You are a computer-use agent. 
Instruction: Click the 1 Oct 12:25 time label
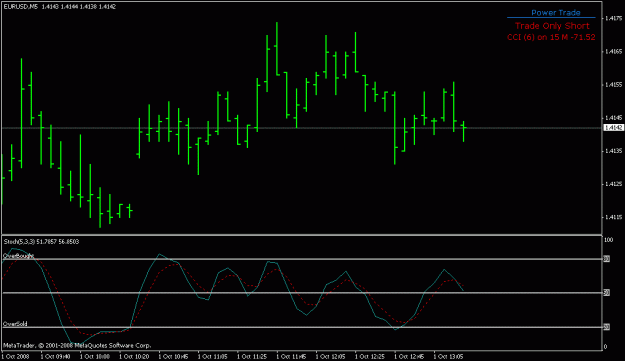[x=370, y=356]
